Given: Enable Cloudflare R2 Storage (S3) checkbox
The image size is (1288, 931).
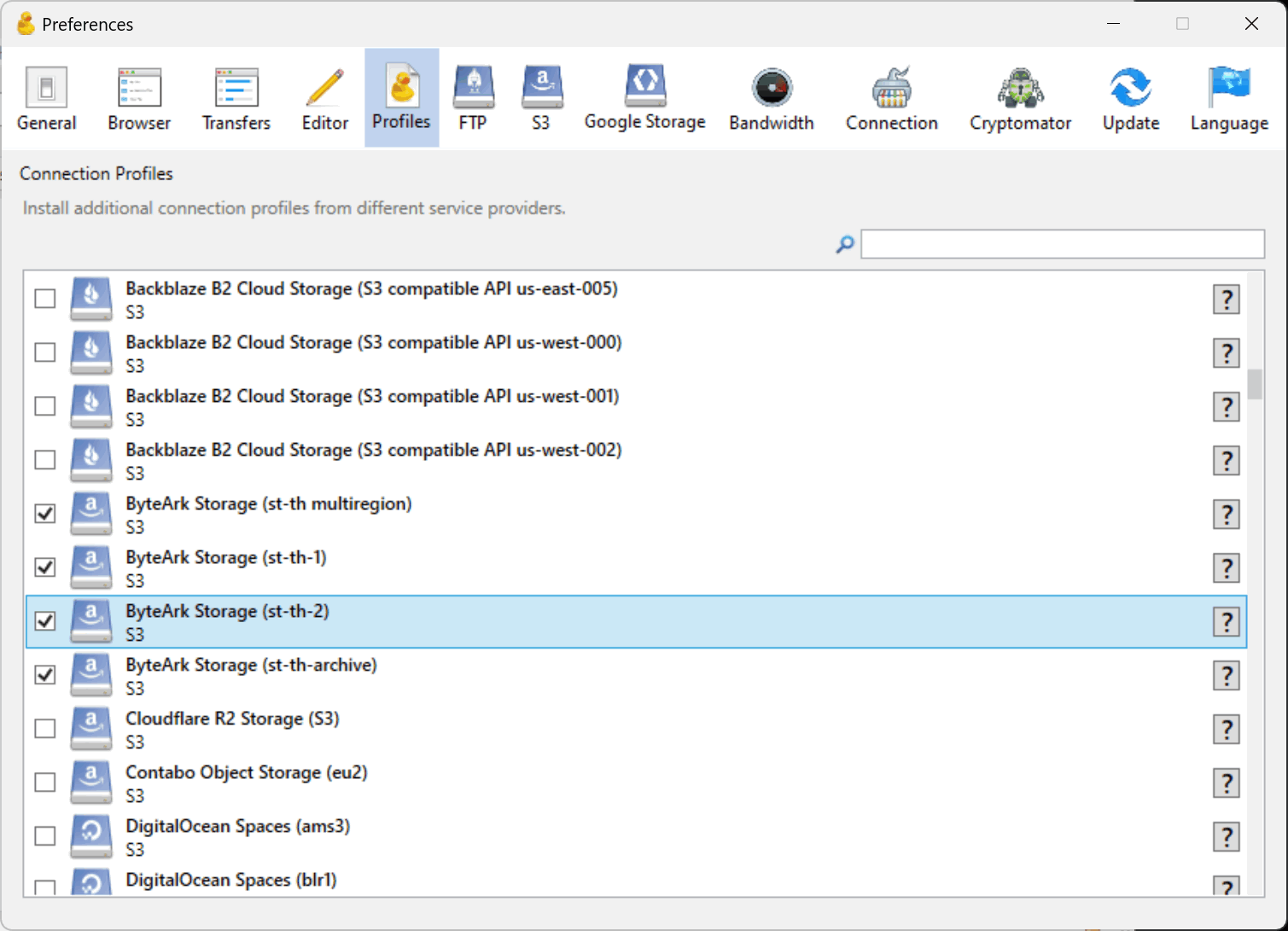Looking at the screenshot, I should [45, 729].
